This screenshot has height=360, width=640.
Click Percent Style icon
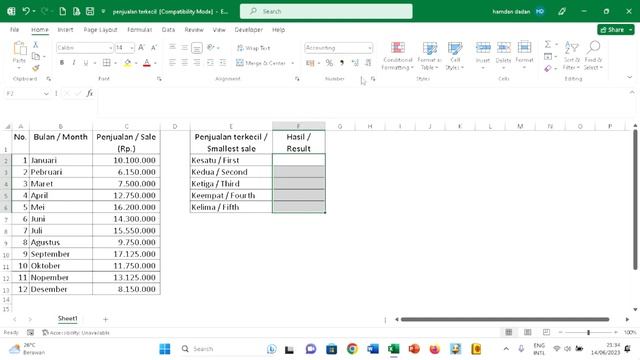[329, 63]
